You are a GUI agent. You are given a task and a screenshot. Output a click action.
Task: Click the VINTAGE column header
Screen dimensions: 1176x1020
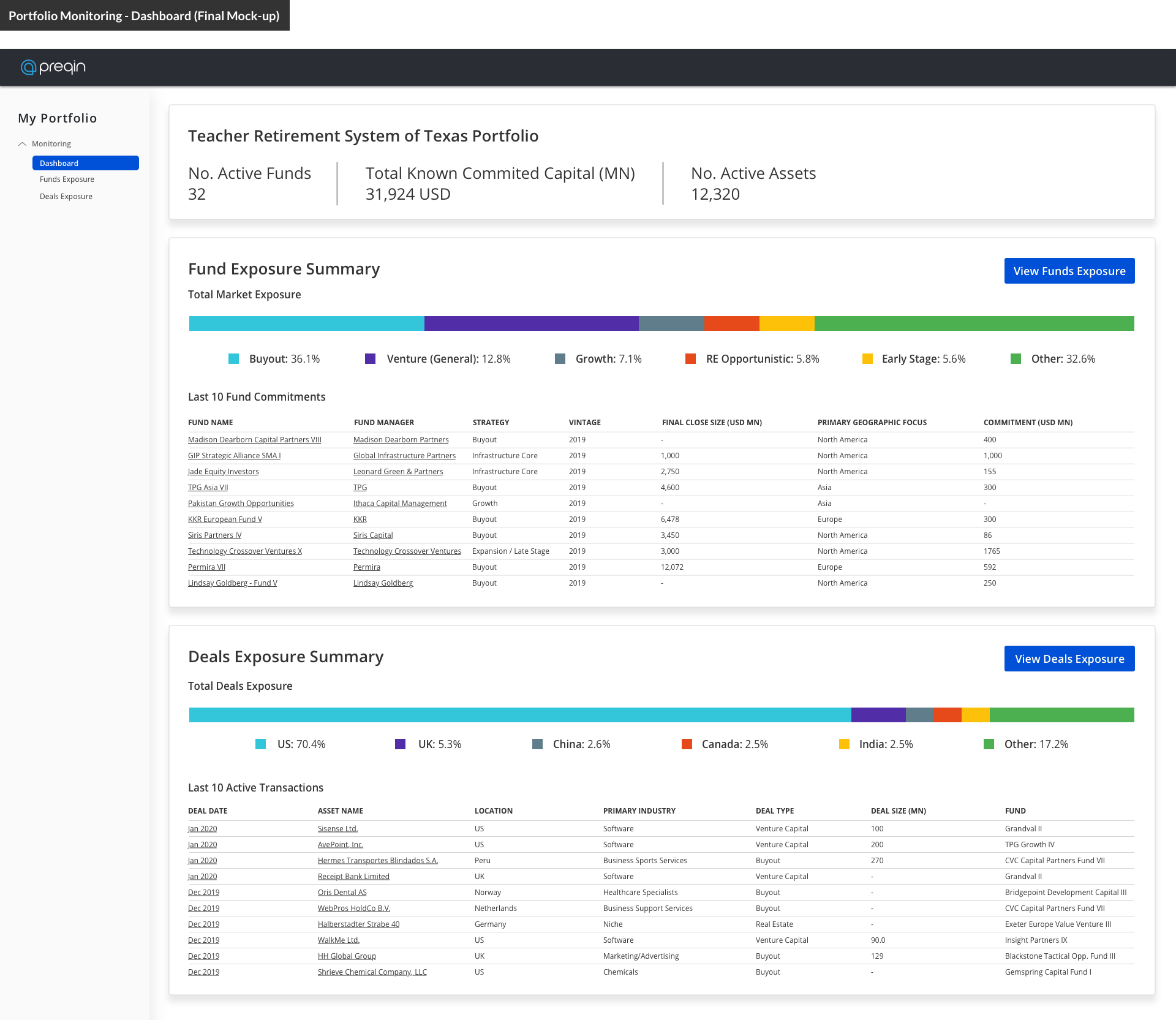[x=585, y=423]
